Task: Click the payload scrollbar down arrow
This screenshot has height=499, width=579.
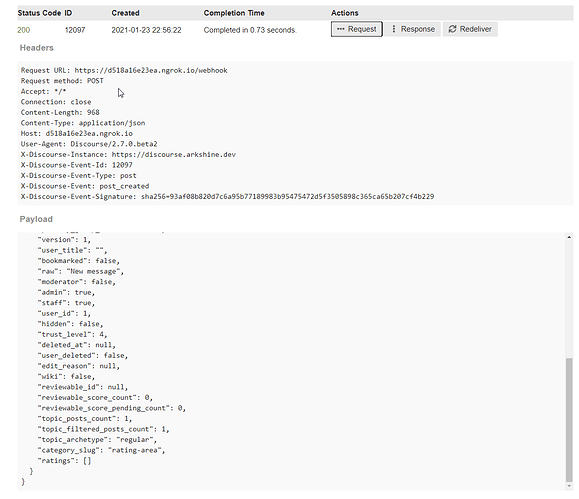Action: pos(569,486)
